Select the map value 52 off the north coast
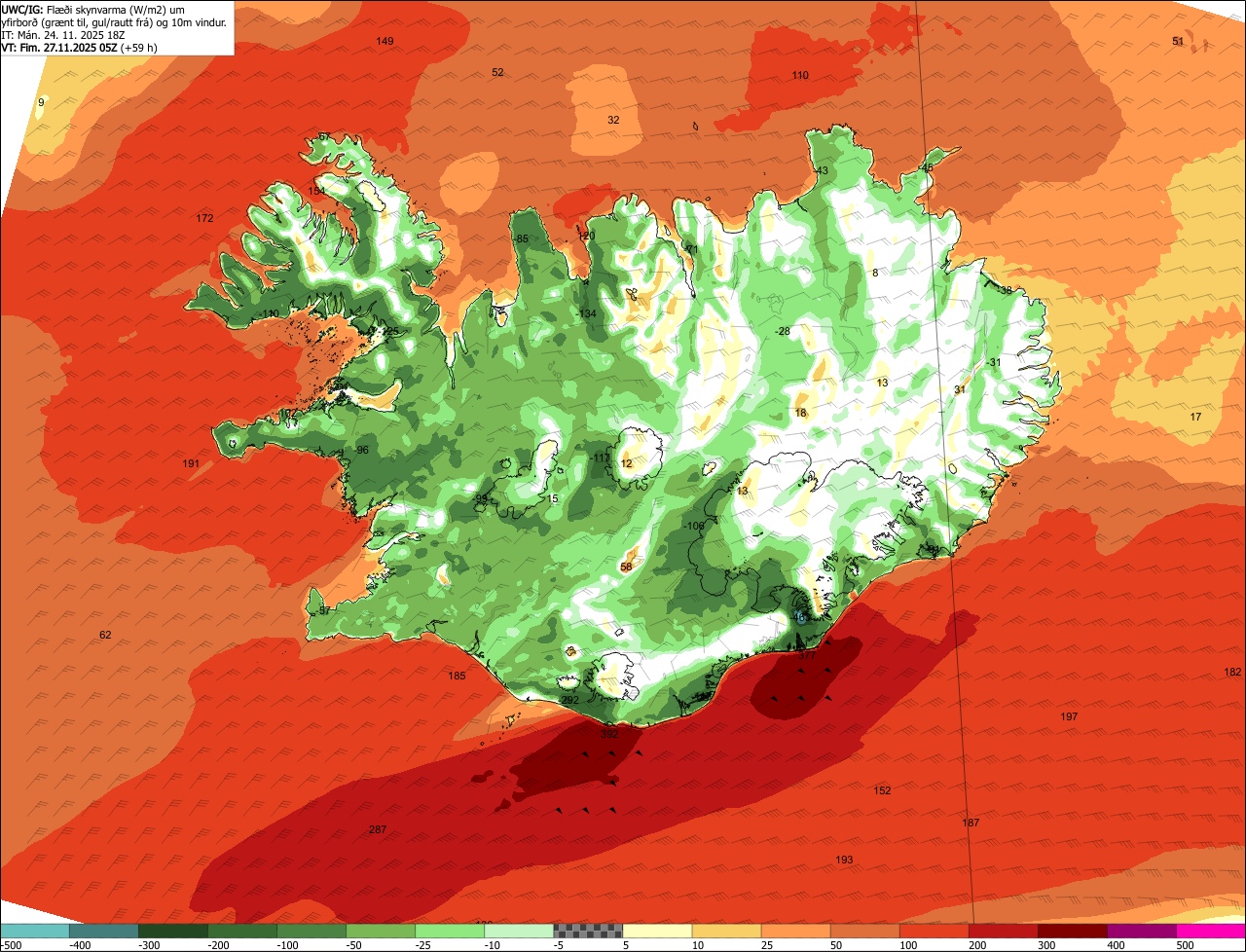 pos(497,73)
